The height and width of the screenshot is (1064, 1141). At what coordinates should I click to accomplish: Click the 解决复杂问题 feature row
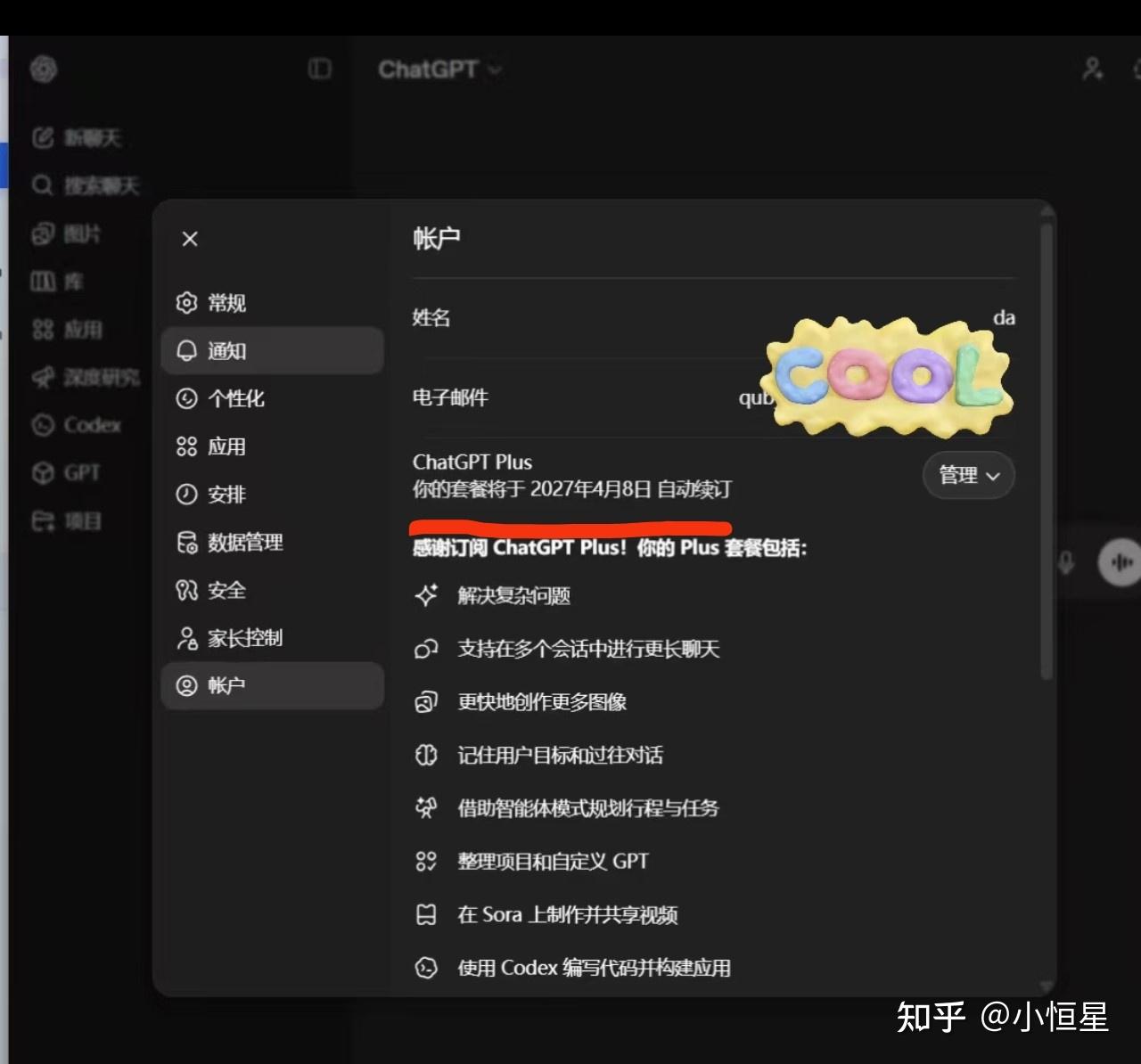pos(493,595)
